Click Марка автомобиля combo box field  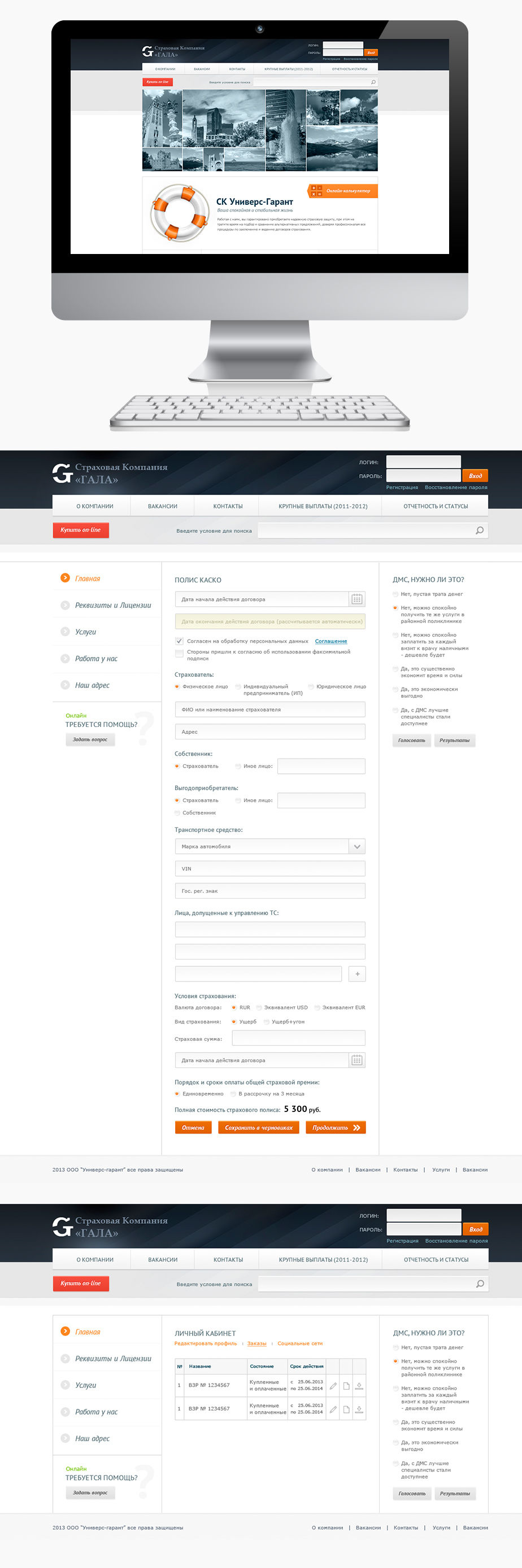(x=270, y=847)
